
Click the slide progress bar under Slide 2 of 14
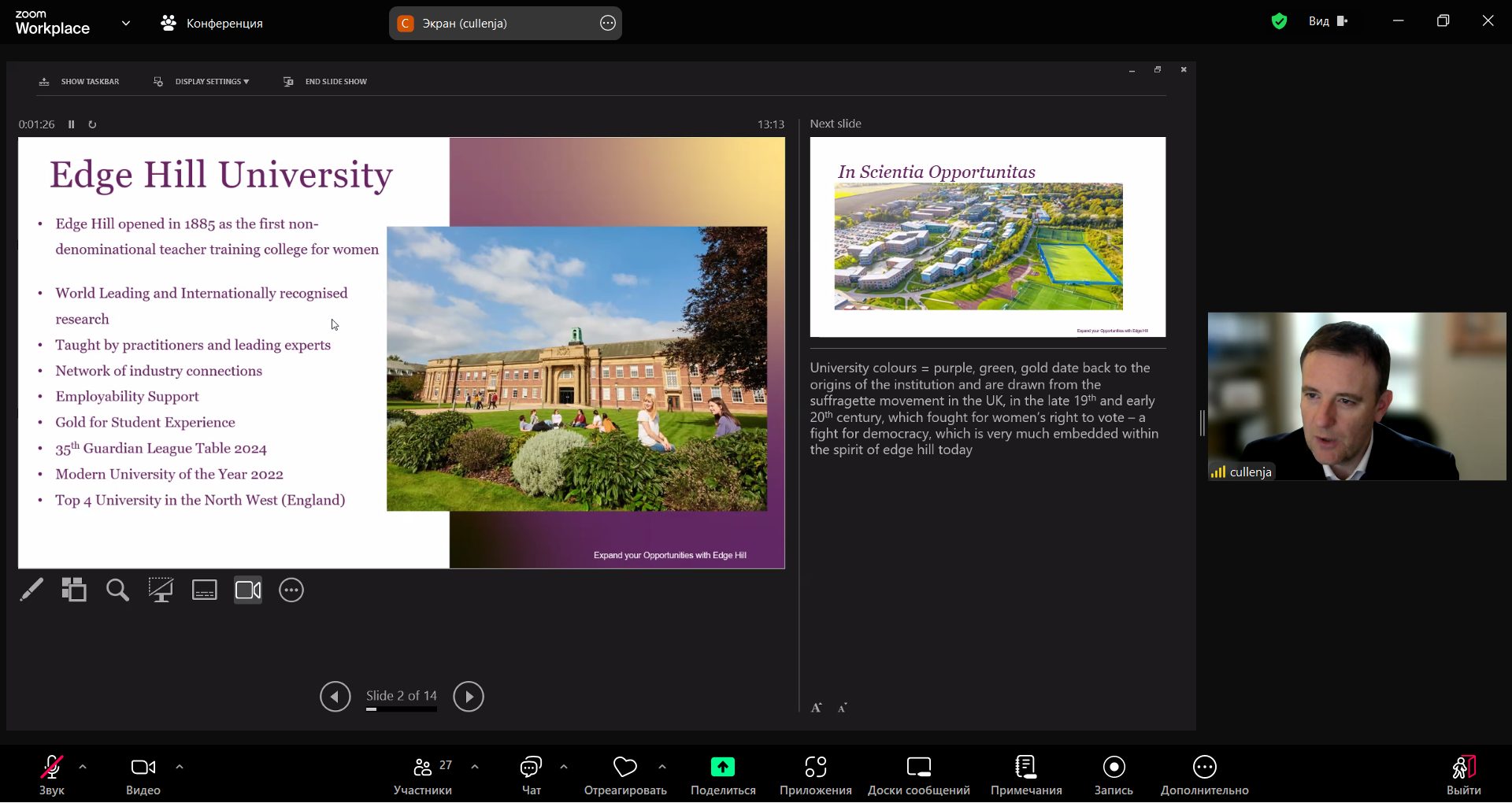402,709
